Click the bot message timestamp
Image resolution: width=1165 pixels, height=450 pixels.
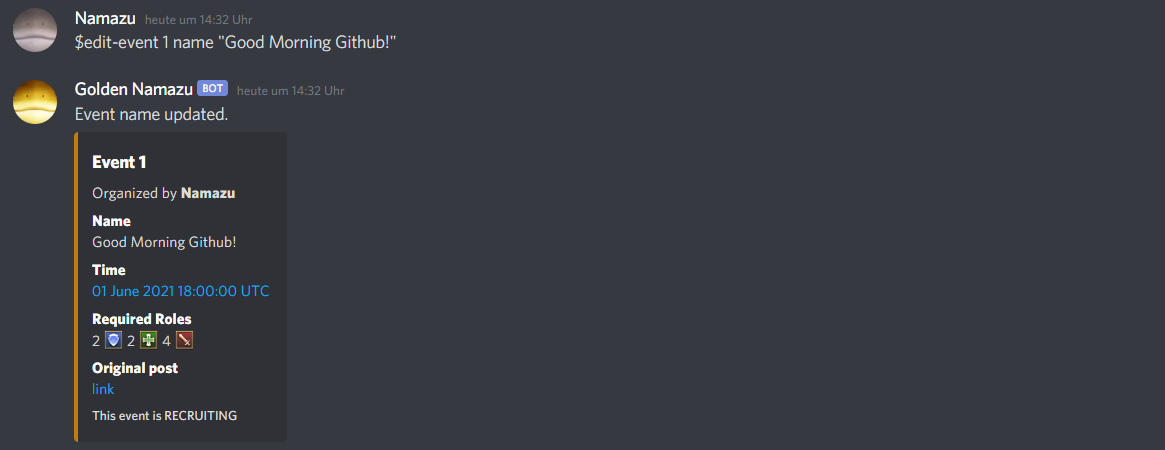point(291,91)
